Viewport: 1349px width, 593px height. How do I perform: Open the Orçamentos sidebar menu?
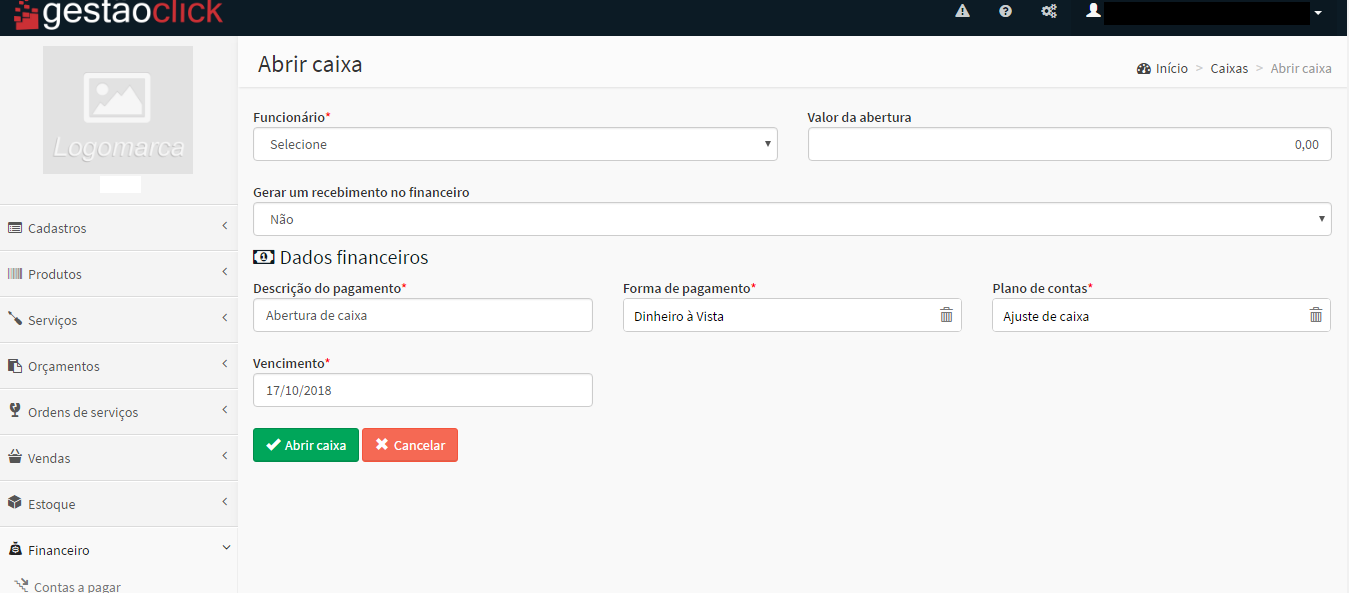point(118,366)
